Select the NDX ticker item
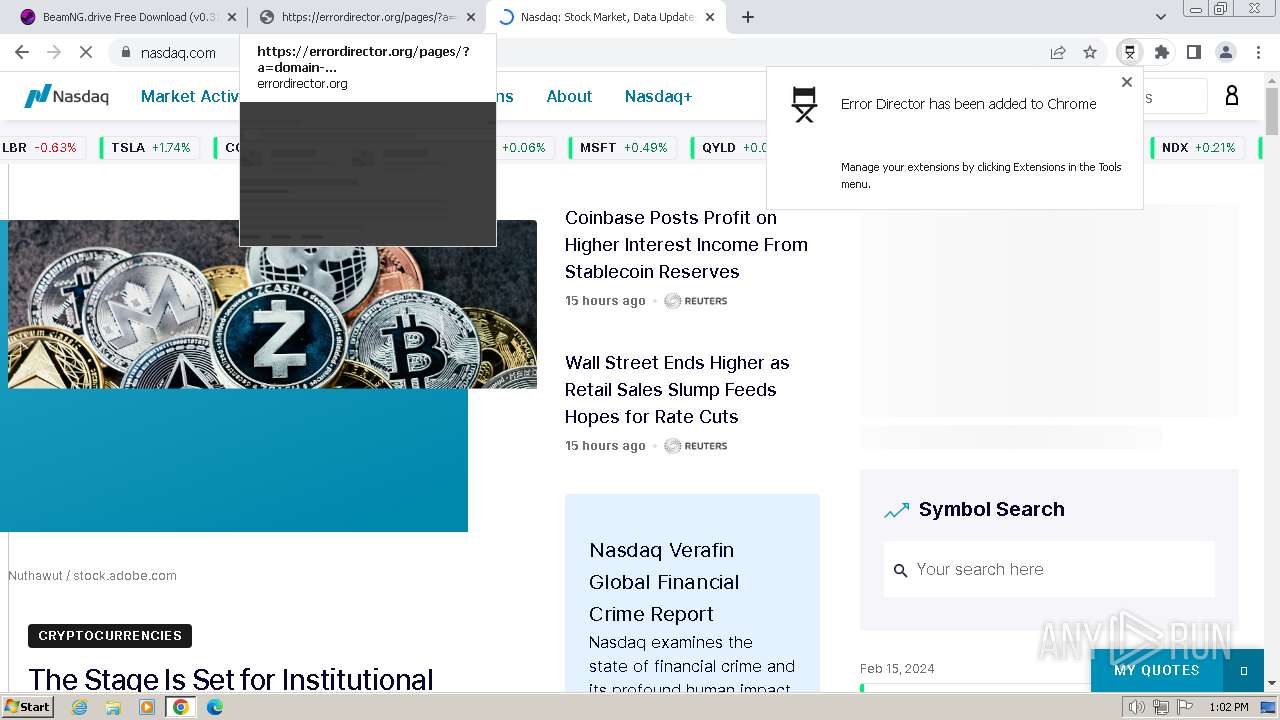 click(x=1198, y=147)
